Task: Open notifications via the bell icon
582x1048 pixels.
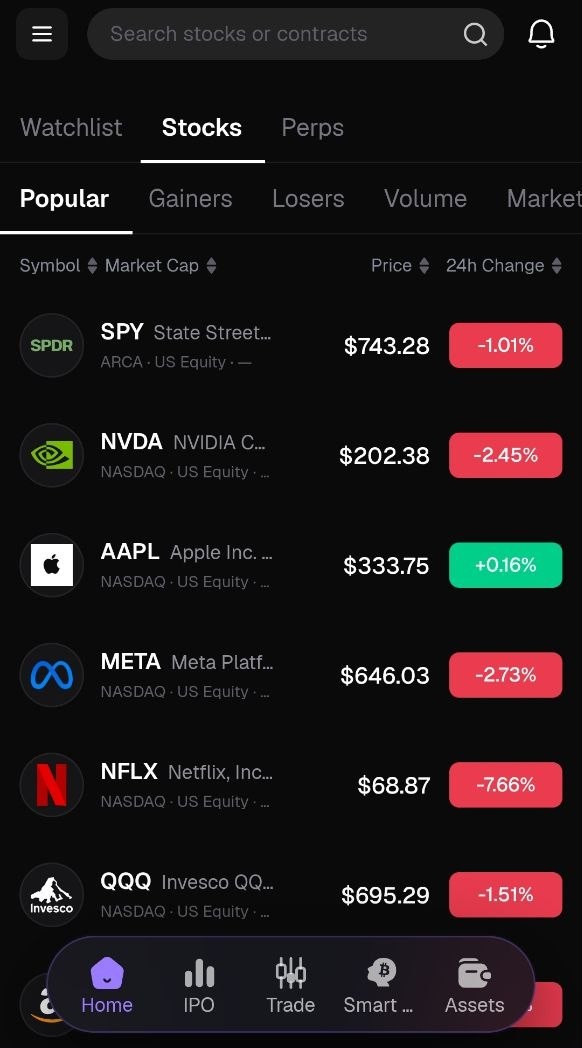Action: click(541, 33)
